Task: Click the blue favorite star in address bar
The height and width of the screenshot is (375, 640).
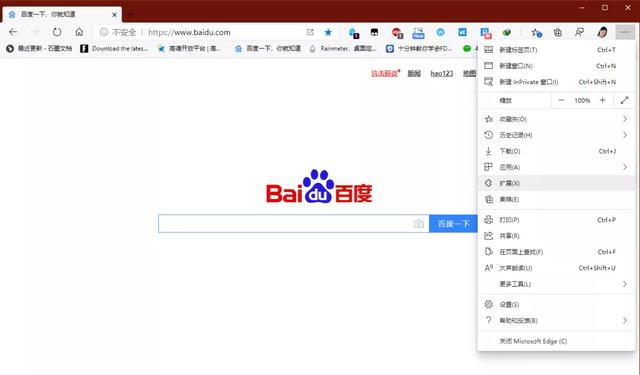Action: (x=328, y=32)
